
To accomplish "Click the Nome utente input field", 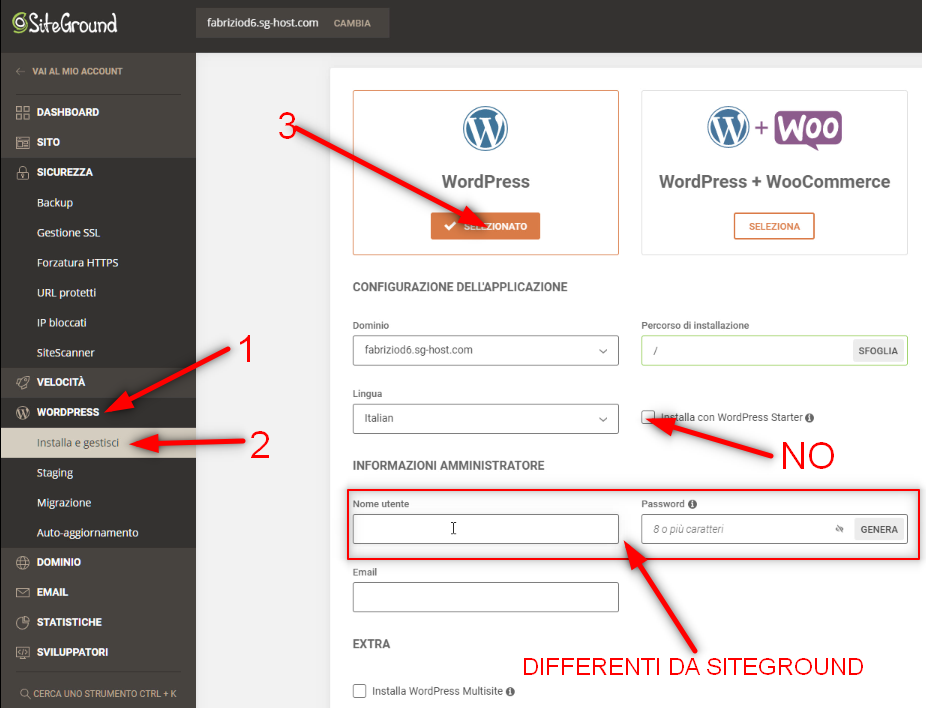I will tap(485, 529).
